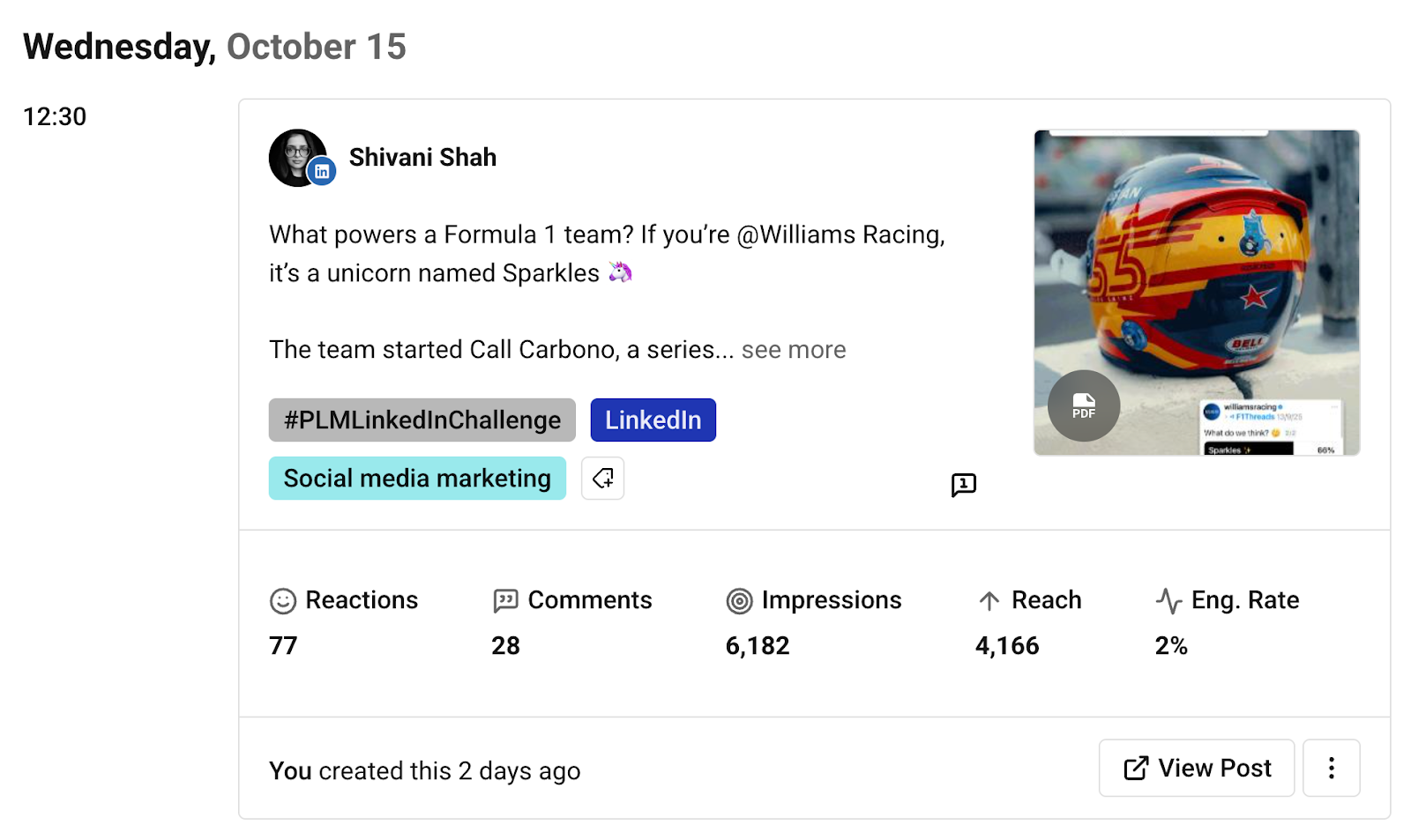Select the #PLMLinkedInChallenge tag
The height and width of the screenshot is (840, 1411).
coord(422,420)
